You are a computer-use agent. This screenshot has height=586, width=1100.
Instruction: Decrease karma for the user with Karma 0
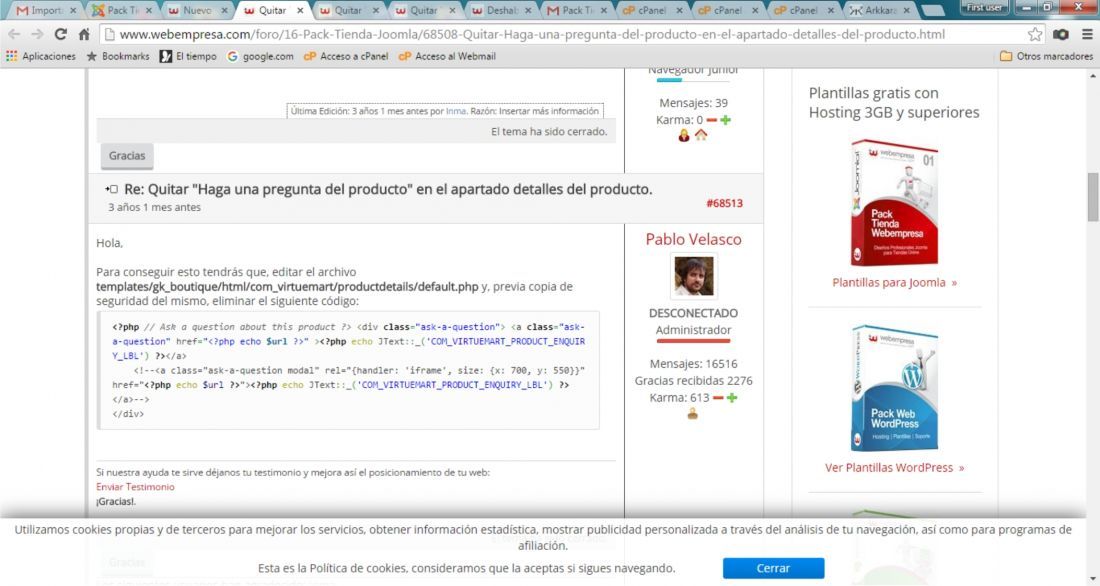coord(712,120)
